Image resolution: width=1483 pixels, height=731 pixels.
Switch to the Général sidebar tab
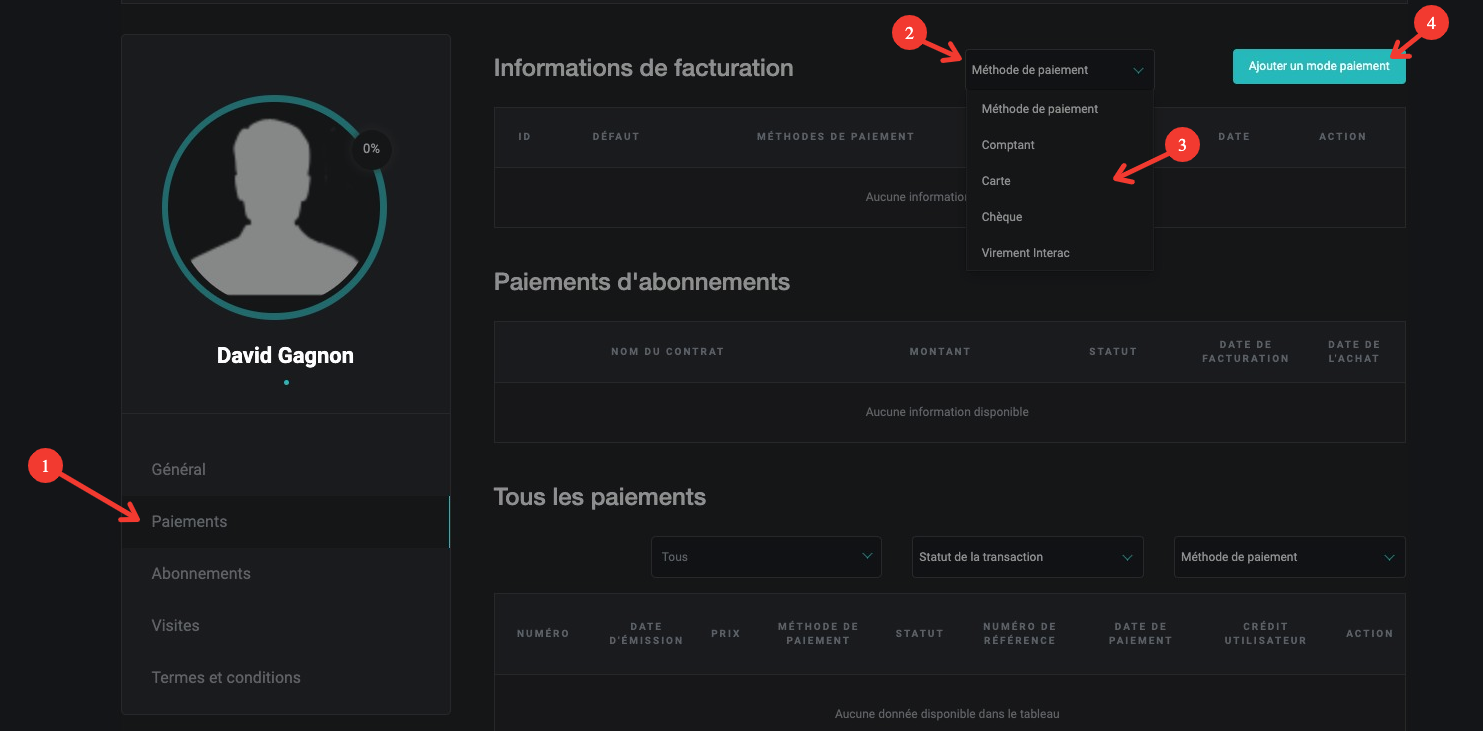pyautogui.click(x=179, y=469)
